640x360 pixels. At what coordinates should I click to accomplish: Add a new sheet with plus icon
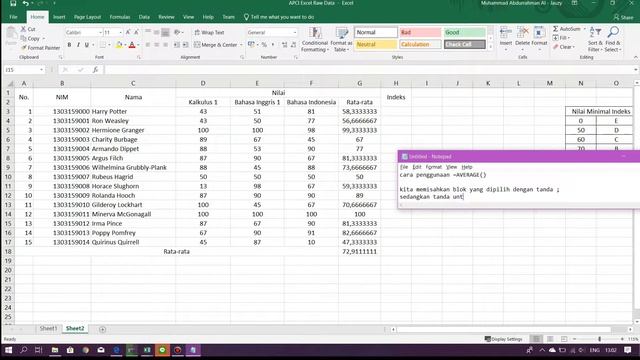[102, 329]
